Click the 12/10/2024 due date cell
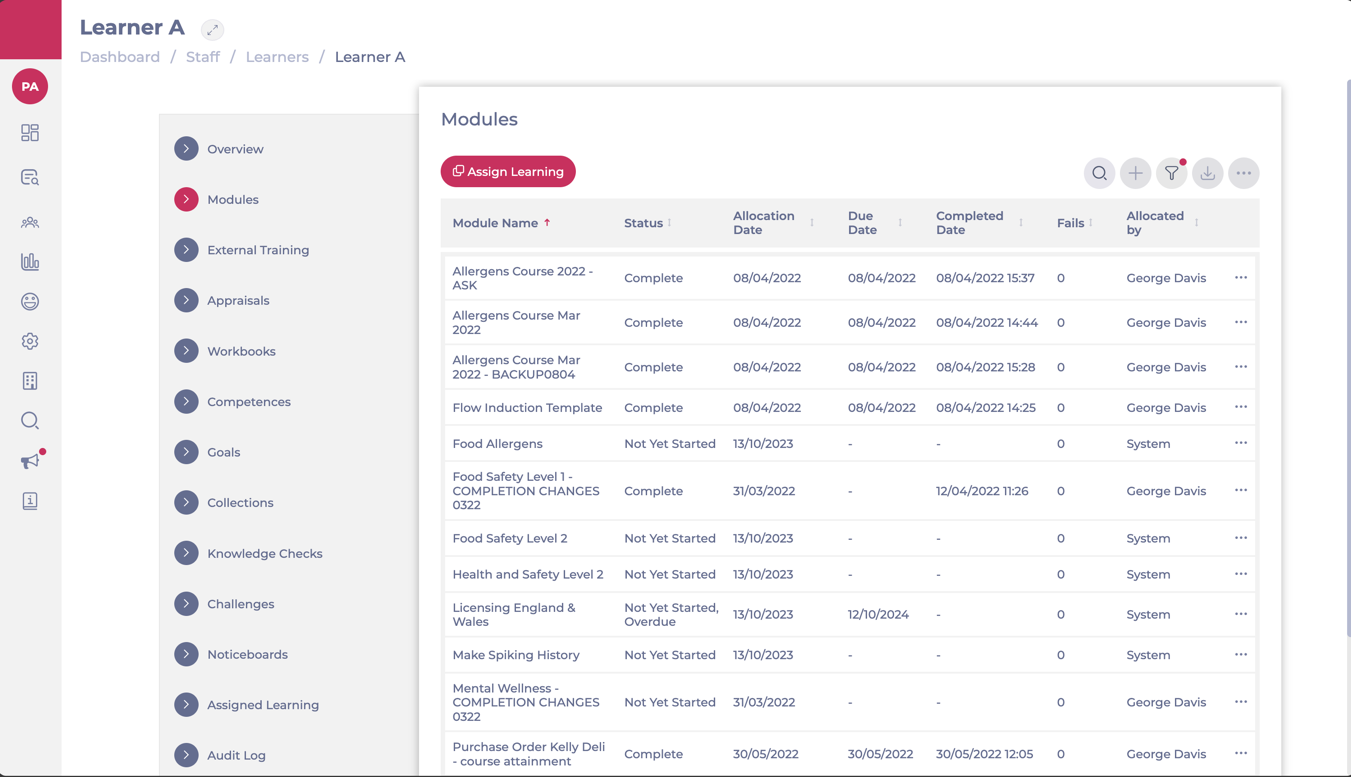The image size is (1351, 777). tap(878, 614)
